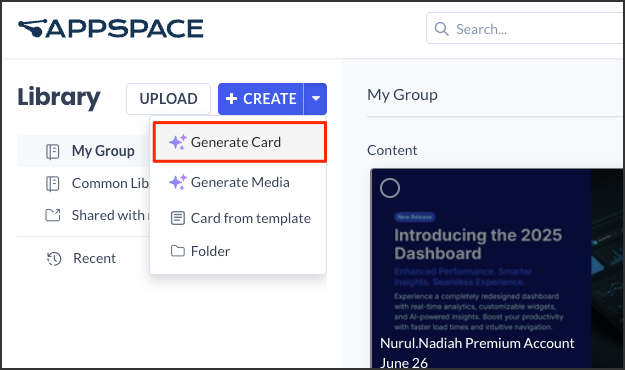This screenshot has width=625, height=370.
Task: Click the Content section label
Action: click(392, 150)
